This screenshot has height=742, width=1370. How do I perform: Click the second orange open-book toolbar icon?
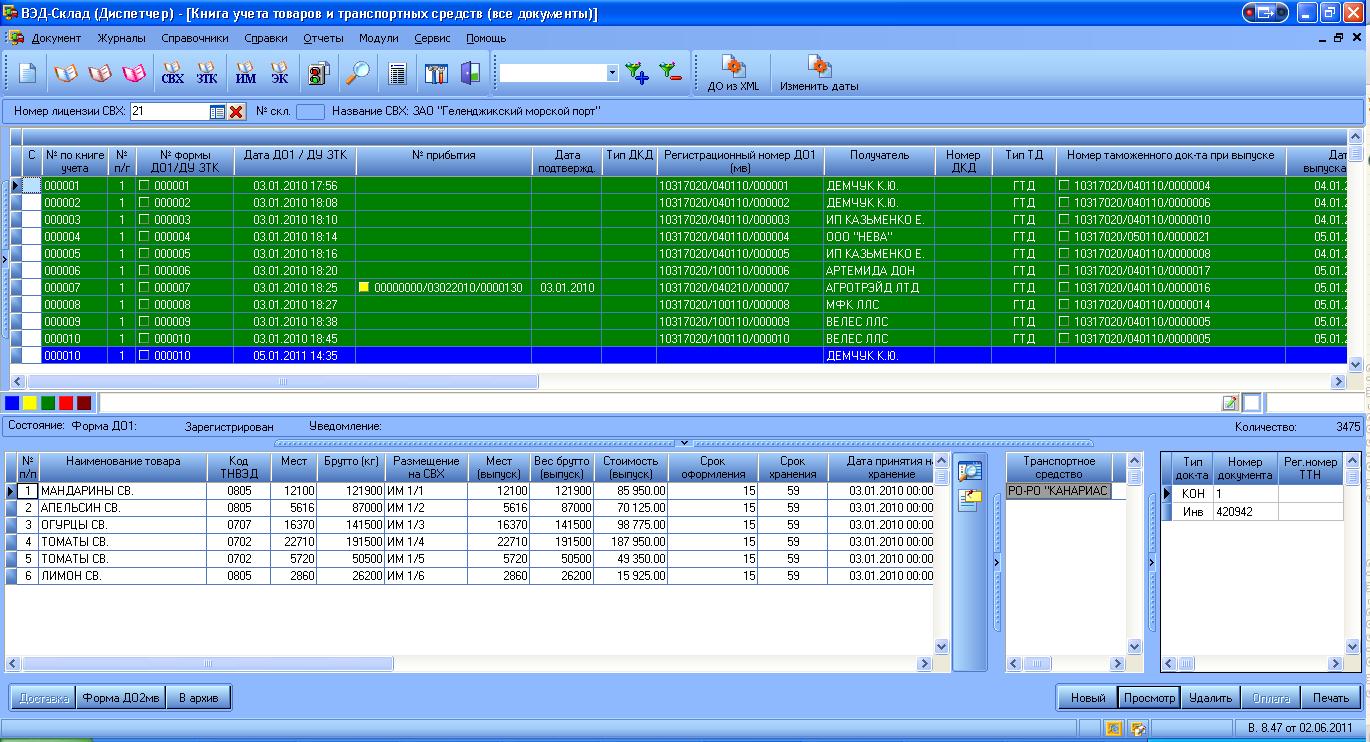coord(100,73)
